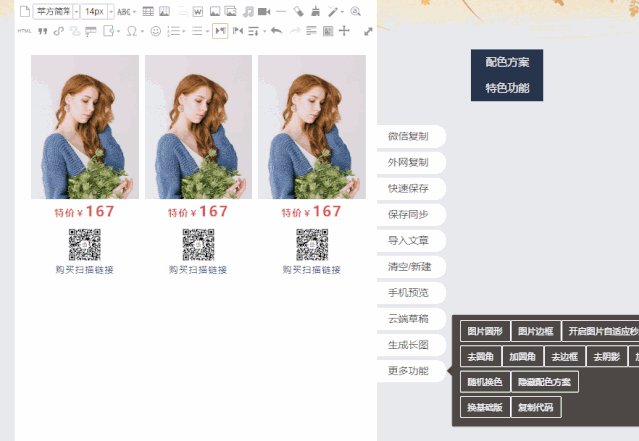Click 随机换色 to randomize colors
Viewport: 639px width, 441px height.
[485, 382]
